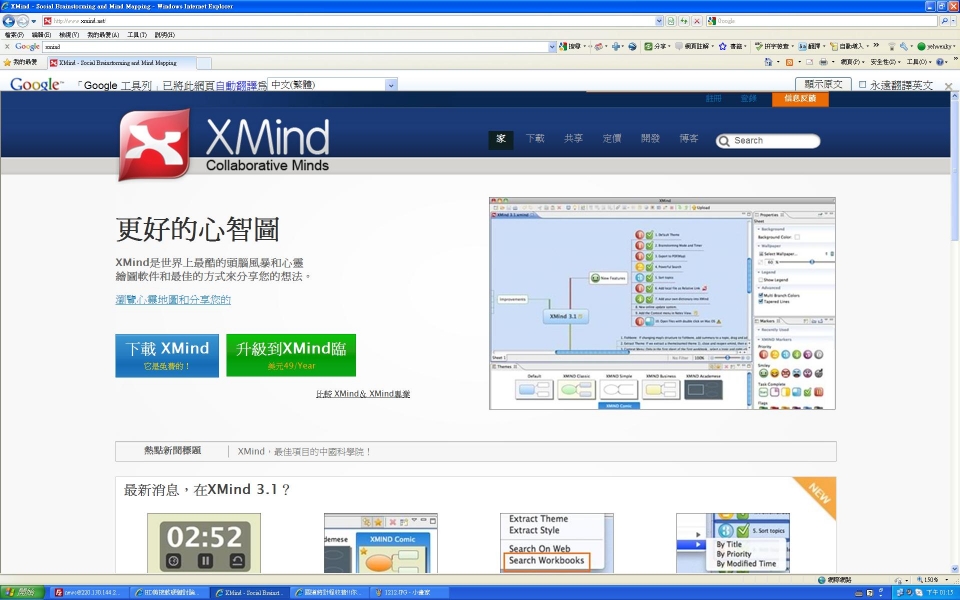Click the blue 下載 XMind button
Image resolution: width=960 pixels, height=600 pixels.
[167, 354]
